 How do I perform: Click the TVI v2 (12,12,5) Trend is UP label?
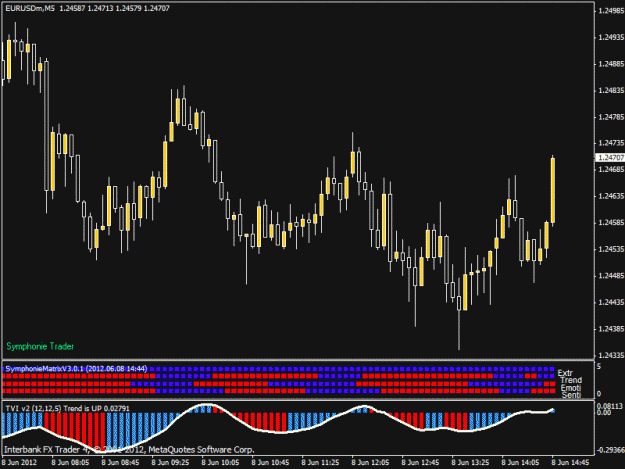tap(67, 408)
